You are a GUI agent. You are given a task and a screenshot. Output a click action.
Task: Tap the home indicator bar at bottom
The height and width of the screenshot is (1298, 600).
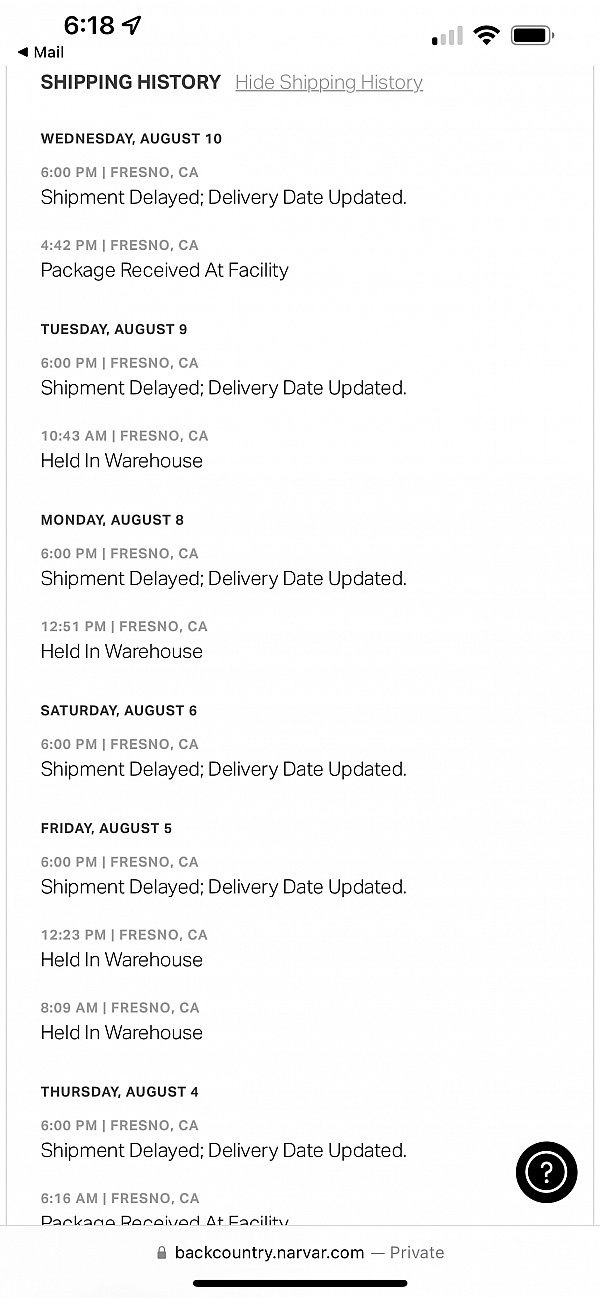coord(300,1283)
